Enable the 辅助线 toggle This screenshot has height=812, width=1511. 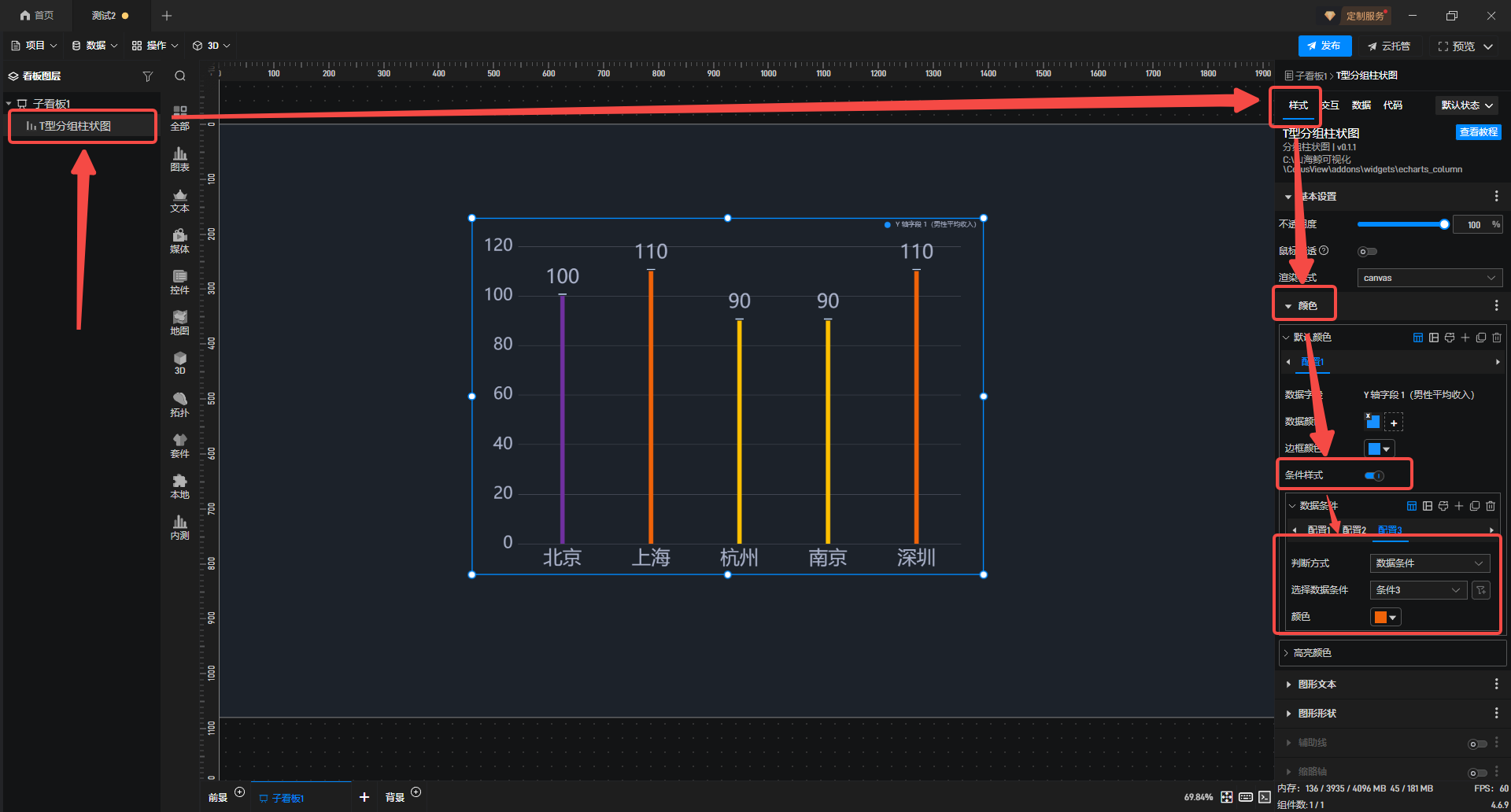1477,744
